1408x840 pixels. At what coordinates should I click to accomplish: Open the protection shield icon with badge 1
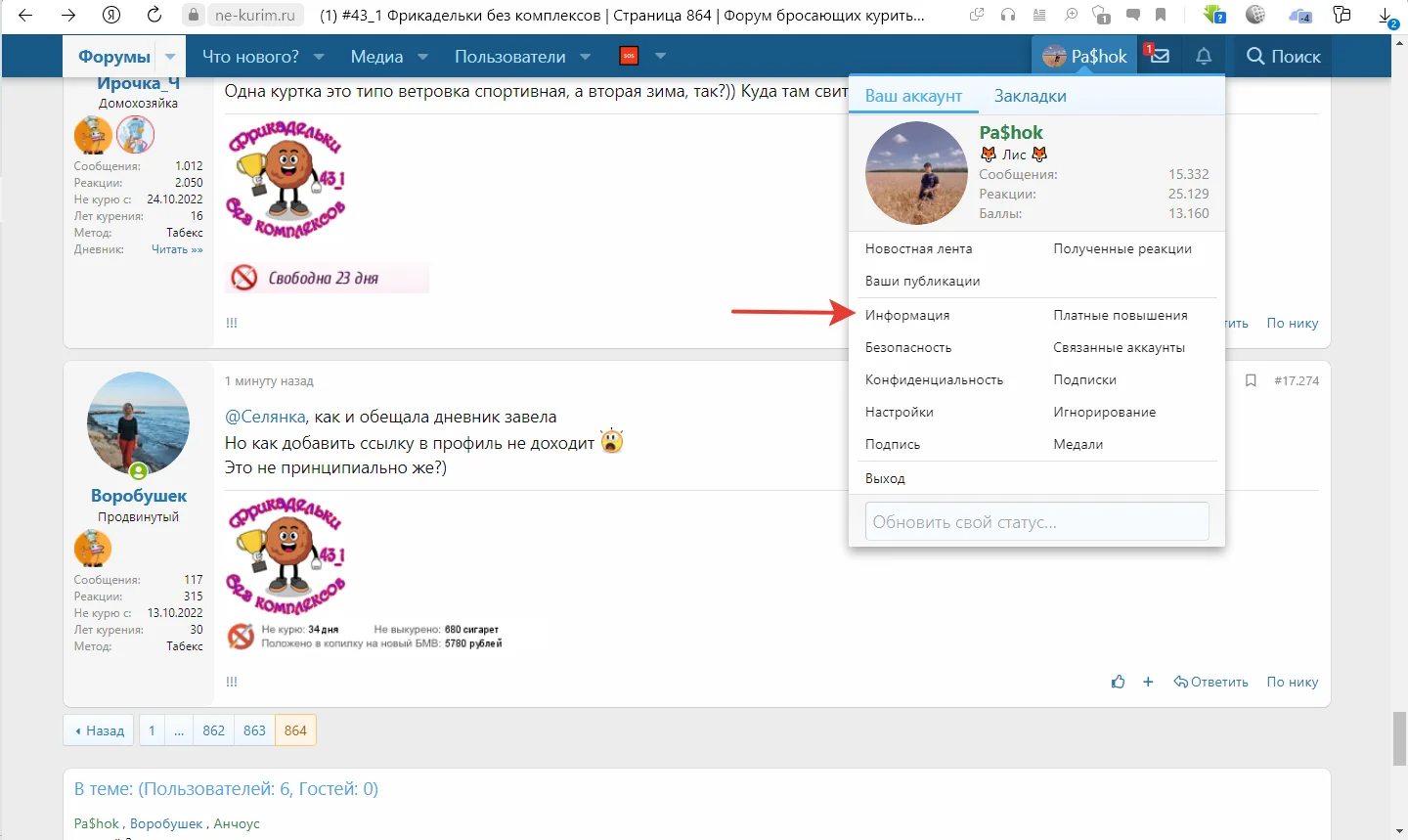pyautogui.click(x=1102, y=16)
